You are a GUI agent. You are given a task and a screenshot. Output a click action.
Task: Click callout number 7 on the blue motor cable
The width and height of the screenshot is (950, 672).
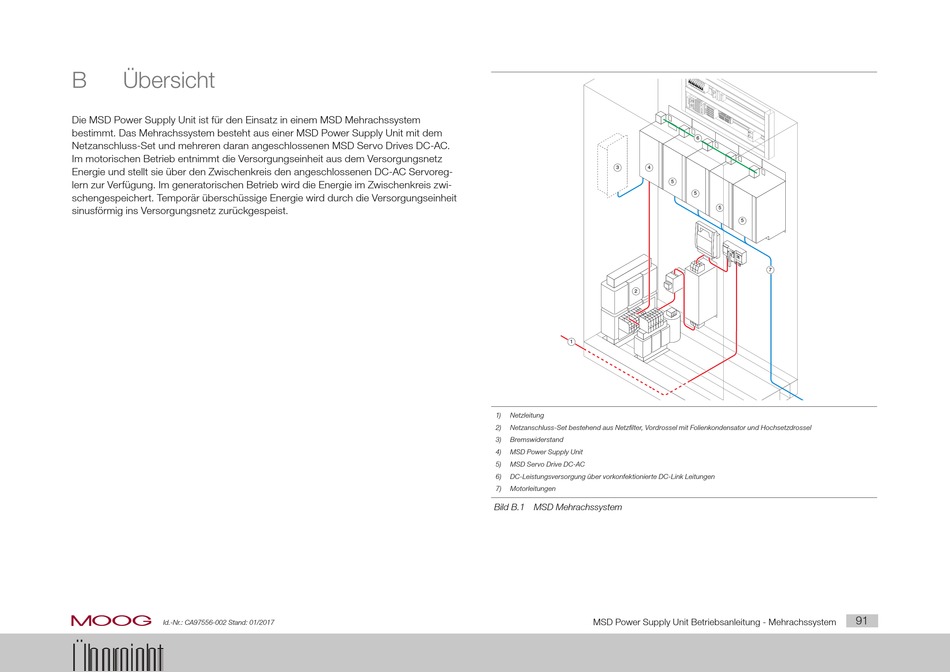(770, 270)
